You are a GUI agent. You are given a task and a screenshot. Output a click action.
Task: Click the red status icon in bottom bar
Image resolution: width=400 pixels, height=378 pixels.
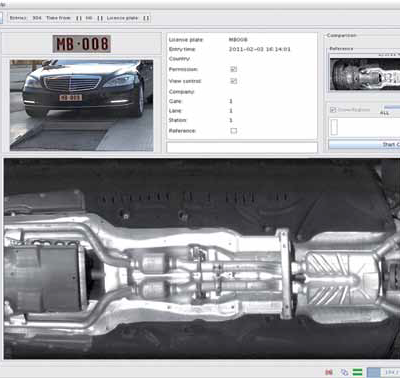point(329,372)
